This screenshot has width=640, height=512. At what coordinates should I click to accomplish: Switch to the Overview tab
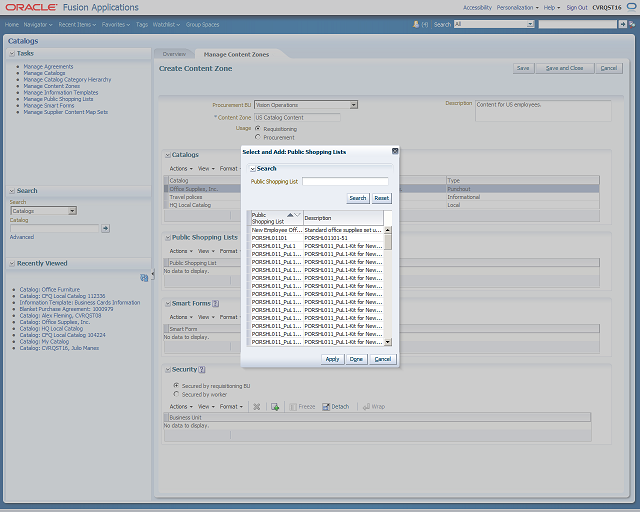[x=174, y=54]
